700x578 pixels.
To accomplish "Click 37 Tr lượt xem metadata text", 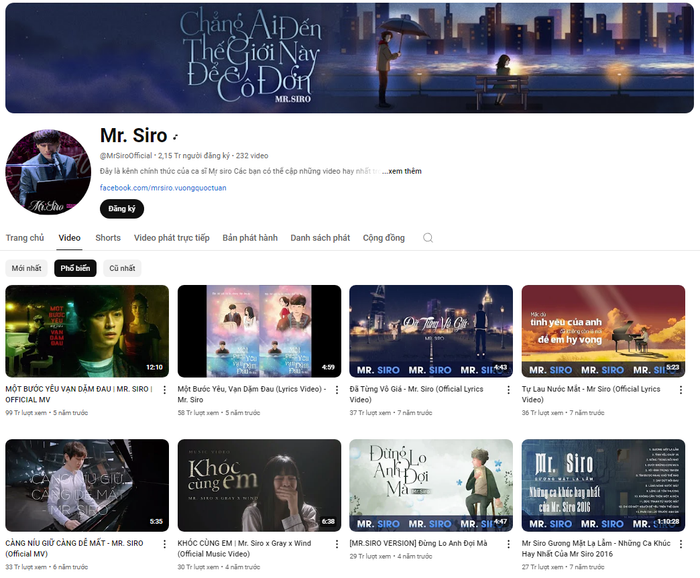I will pos(391,413).
